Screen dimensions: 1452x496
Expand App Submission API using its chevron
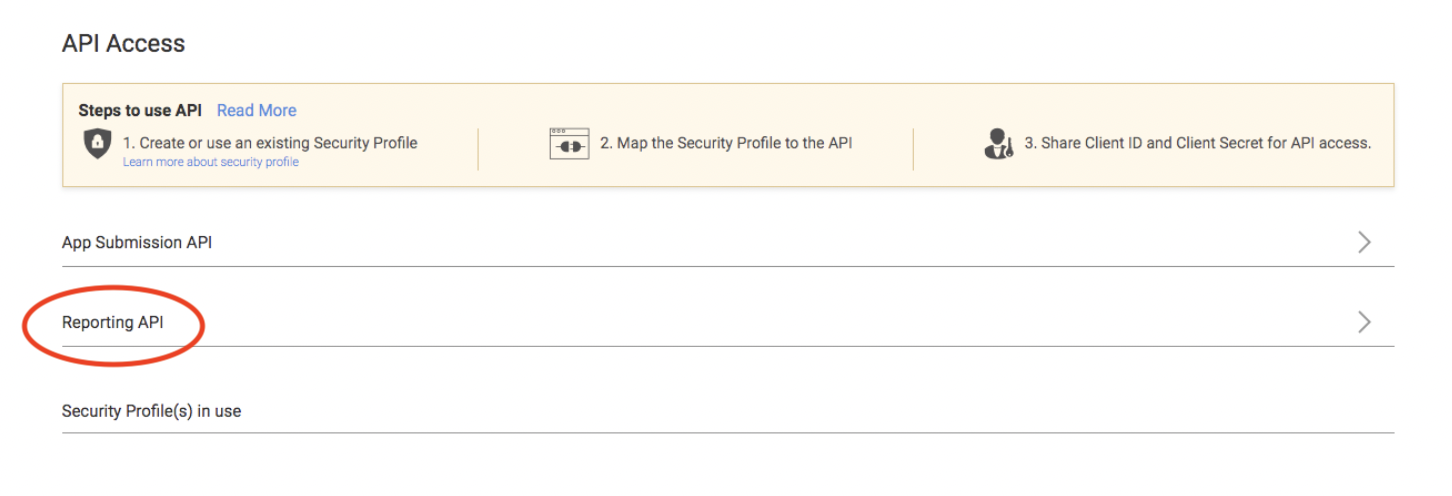coord(1364,242)
